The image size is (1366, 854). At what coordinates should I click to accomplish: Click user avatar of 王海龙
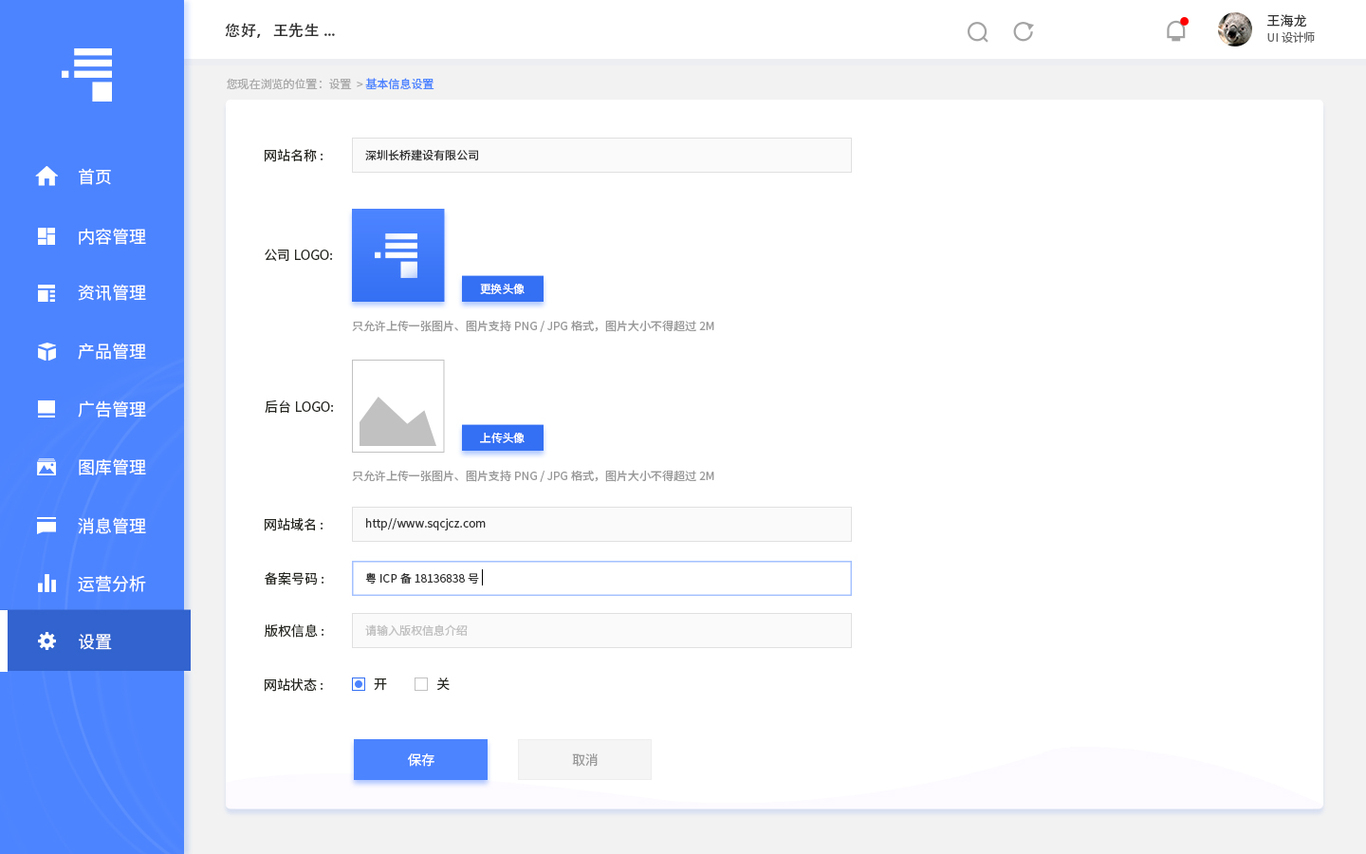(1235, 30)
